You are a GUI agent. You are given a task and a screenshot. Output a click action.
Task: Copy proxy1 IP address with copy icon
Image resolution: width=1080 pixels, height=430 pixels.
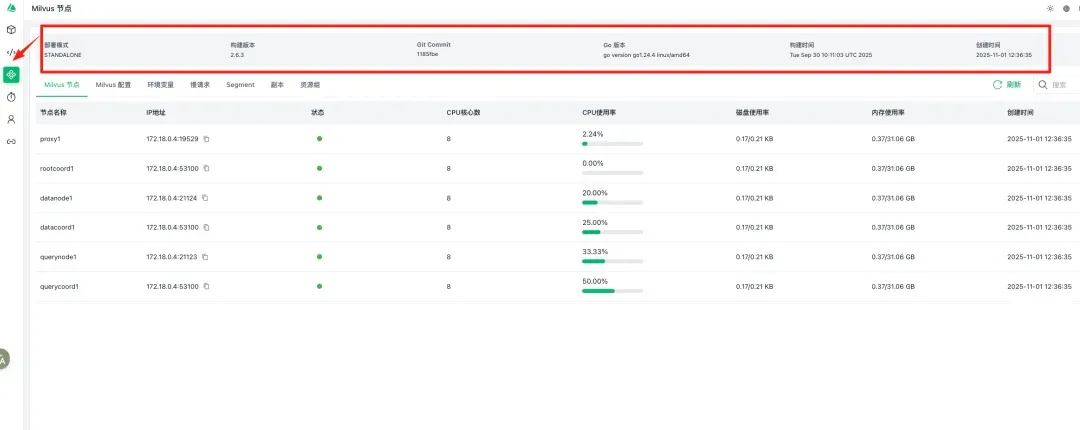click(x=207, y=139)
